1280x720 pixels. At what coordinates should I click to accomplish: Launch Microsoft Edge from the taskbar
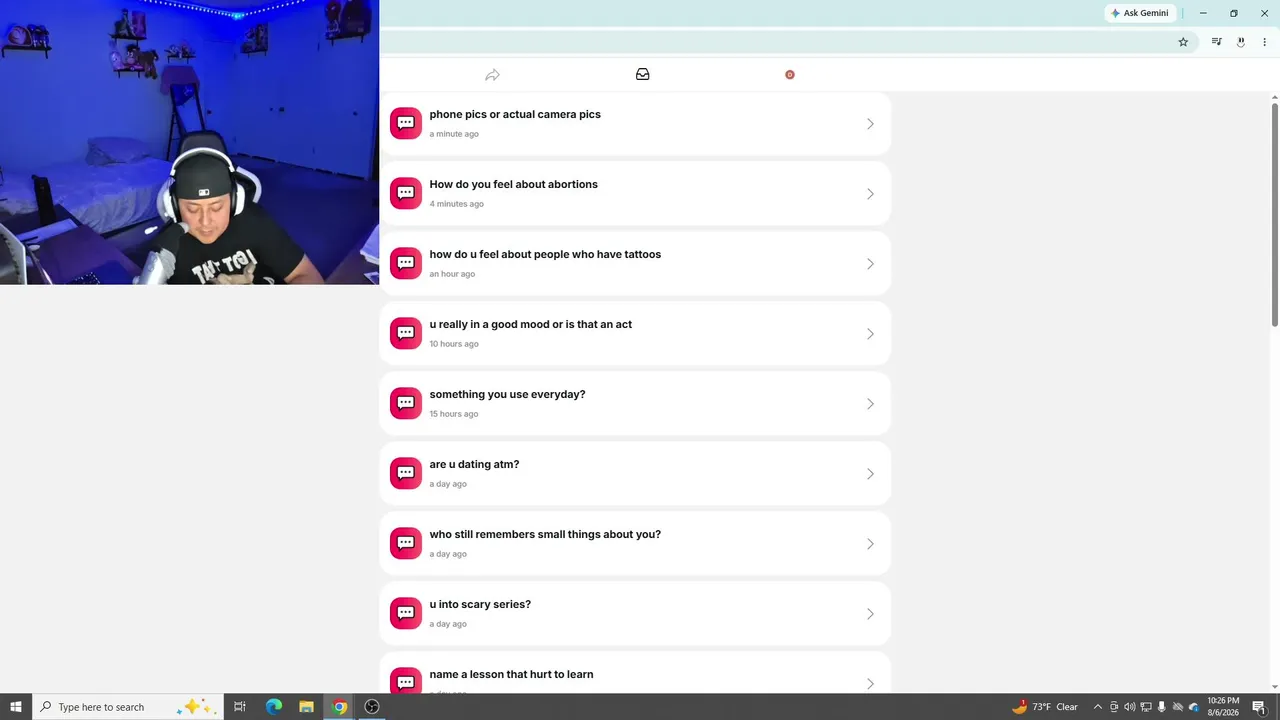click(273, 707)
